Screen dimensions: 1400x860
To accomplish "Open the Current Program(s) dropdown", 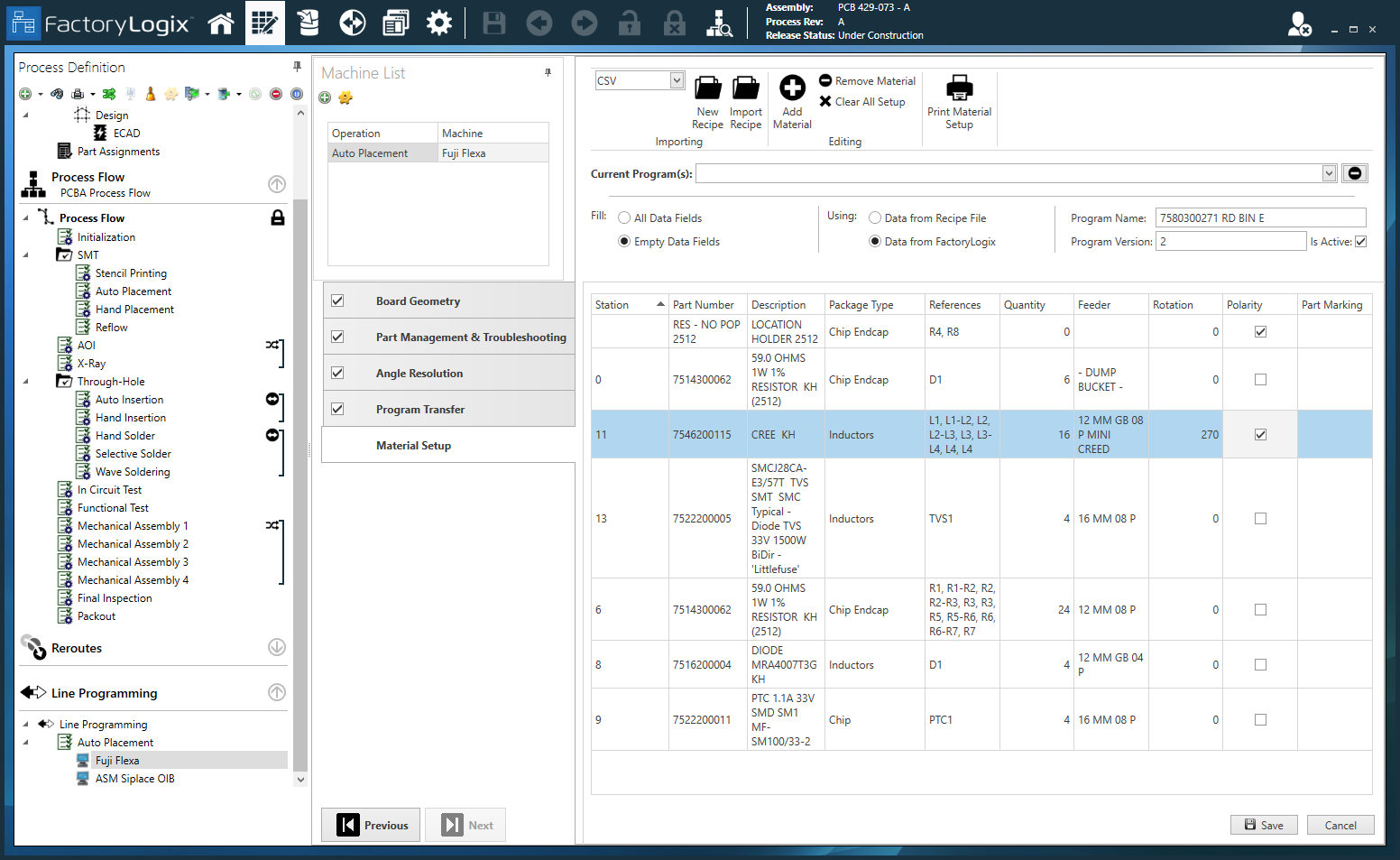I will [1328, 173].
